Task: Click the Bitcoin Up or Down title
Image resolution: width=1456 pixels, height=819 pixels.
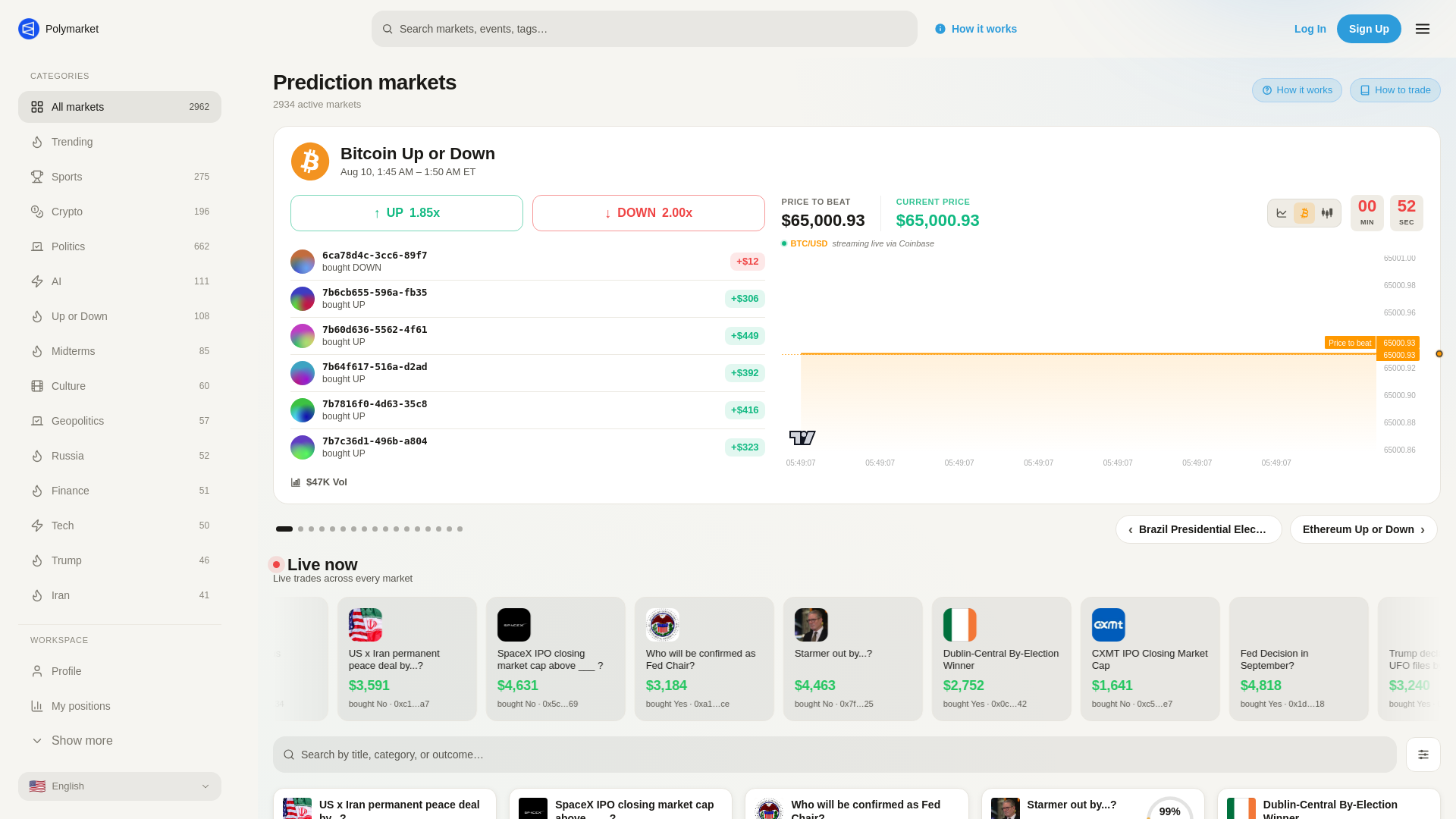Action: pos(418,154)
